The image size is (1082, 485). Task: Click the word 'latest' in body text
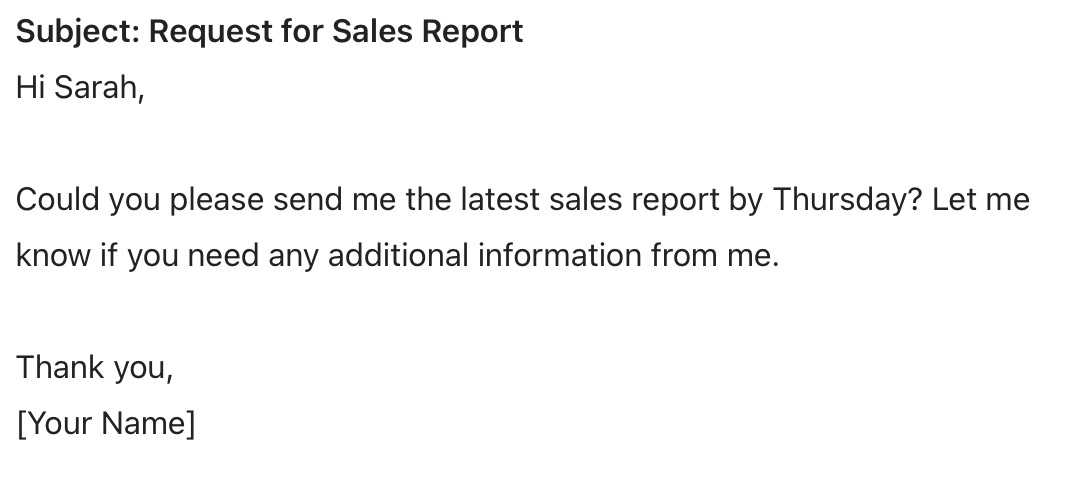[500, 199]
